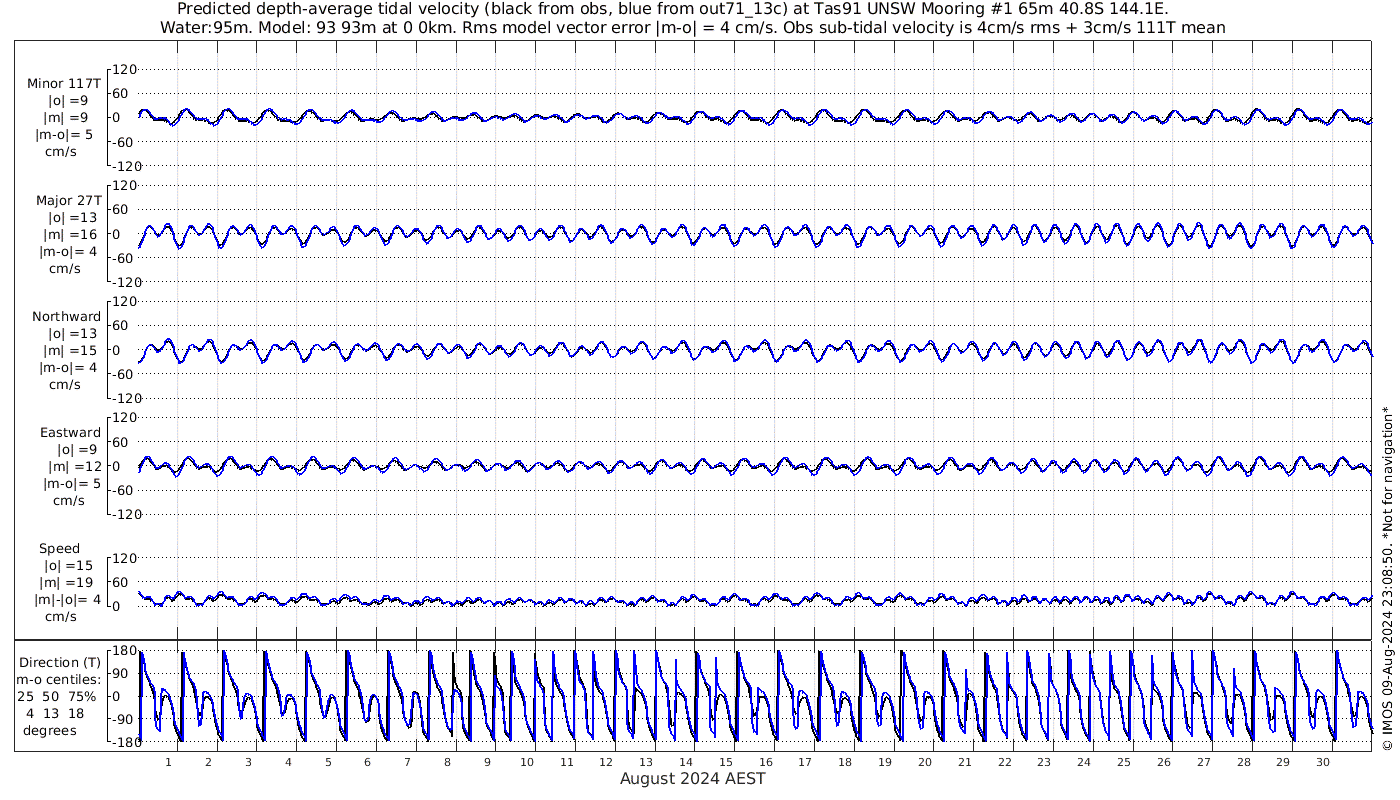1400x800 pixels.
Task: Click the '|o| =15' value under Speed
Action: pos(66,566)
